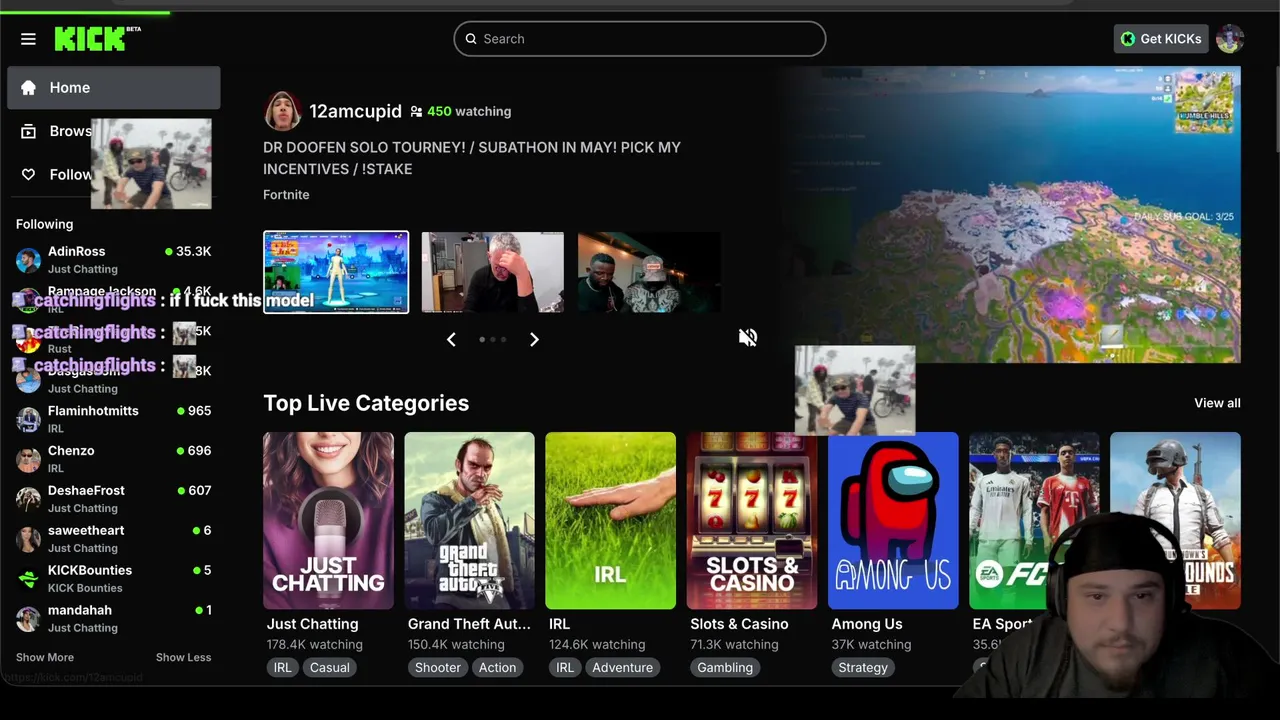Click the Get KICKs button

(x=1161, y=39)
